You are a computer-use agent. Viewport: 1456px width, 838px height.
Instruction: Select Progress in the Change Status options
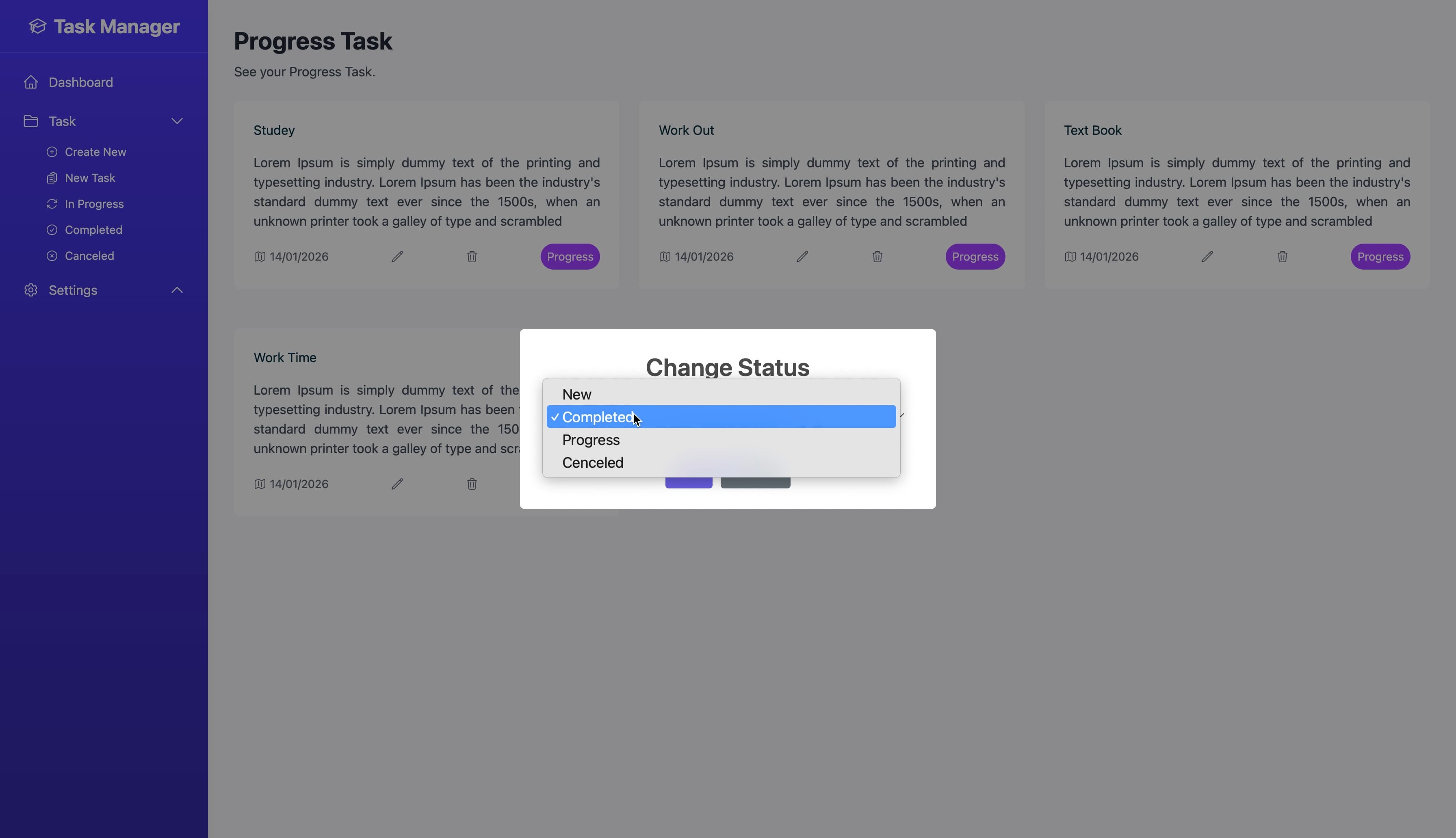click(590, 440)
